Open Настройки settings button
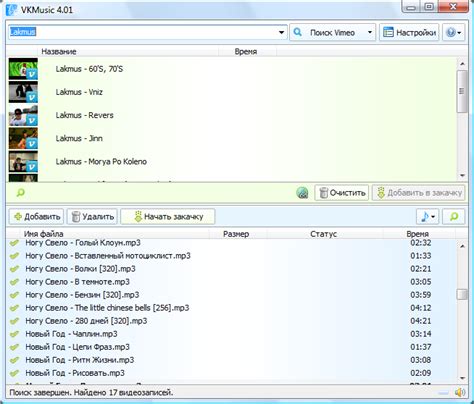 (409, 32)
